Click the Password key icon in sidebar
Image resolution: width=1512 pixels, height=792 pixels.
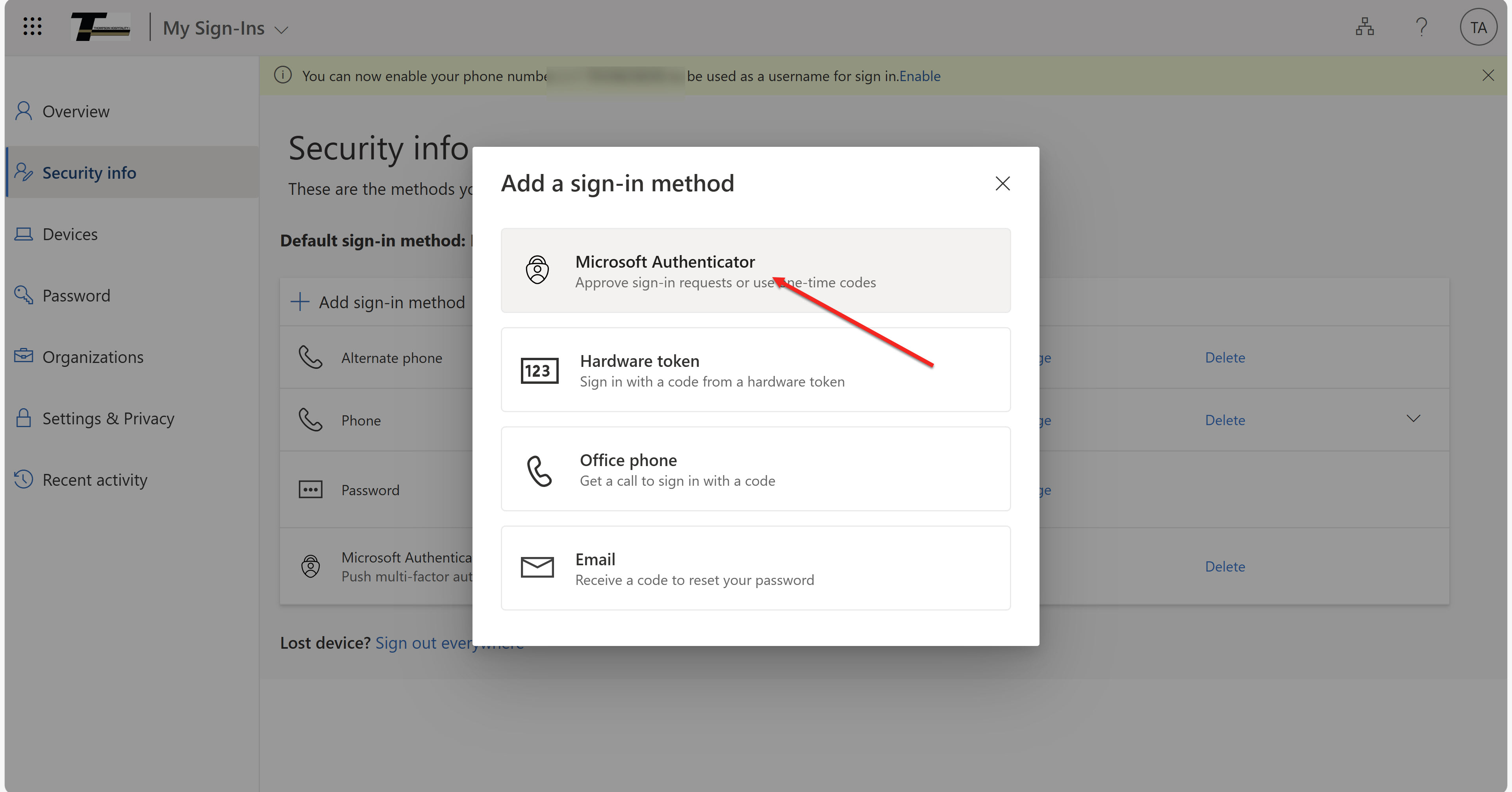pyautogui.click(x=24, y=294)
